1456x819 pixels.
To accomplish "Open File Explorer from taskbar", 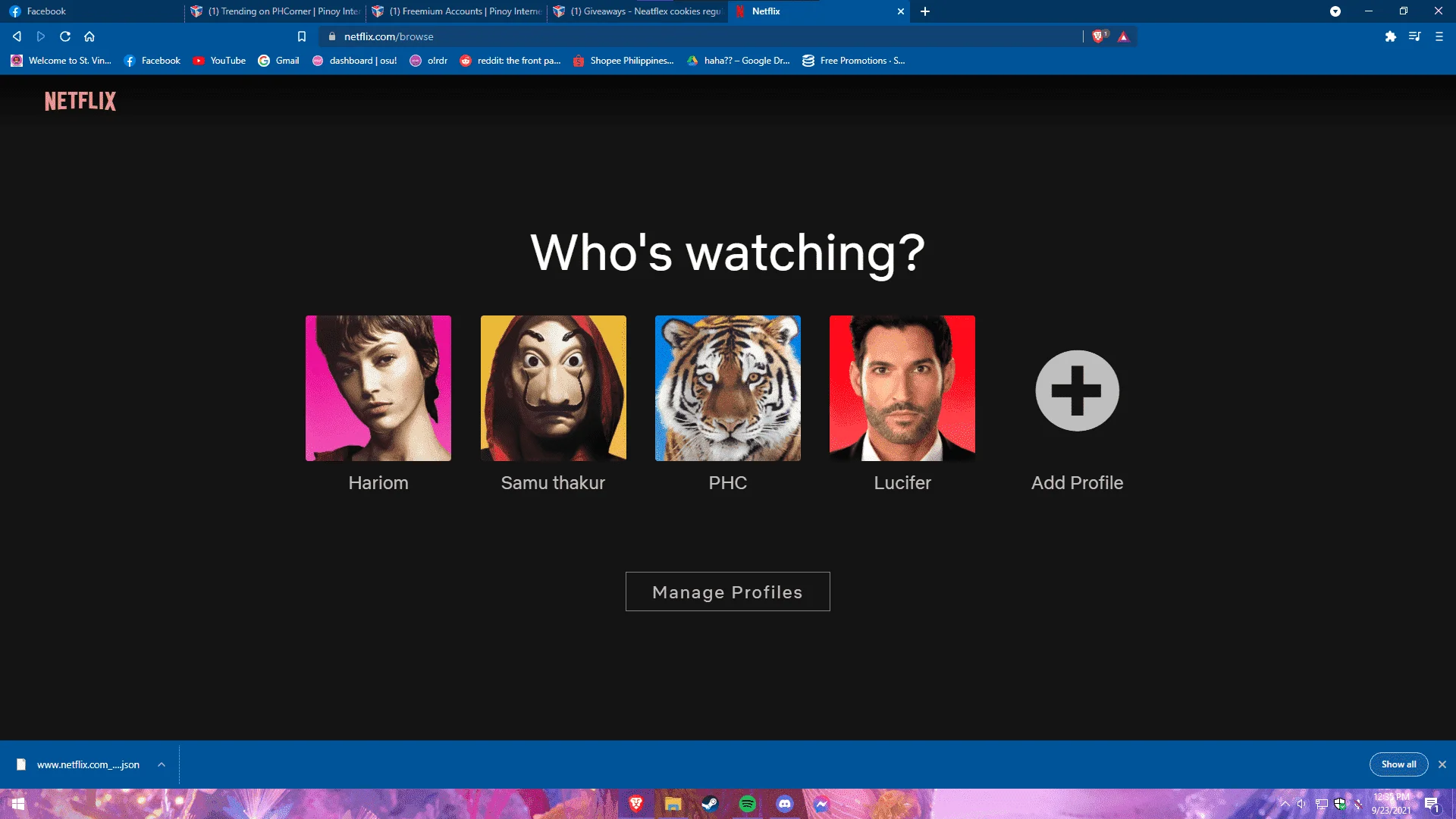I will click(x=673, y=804).
